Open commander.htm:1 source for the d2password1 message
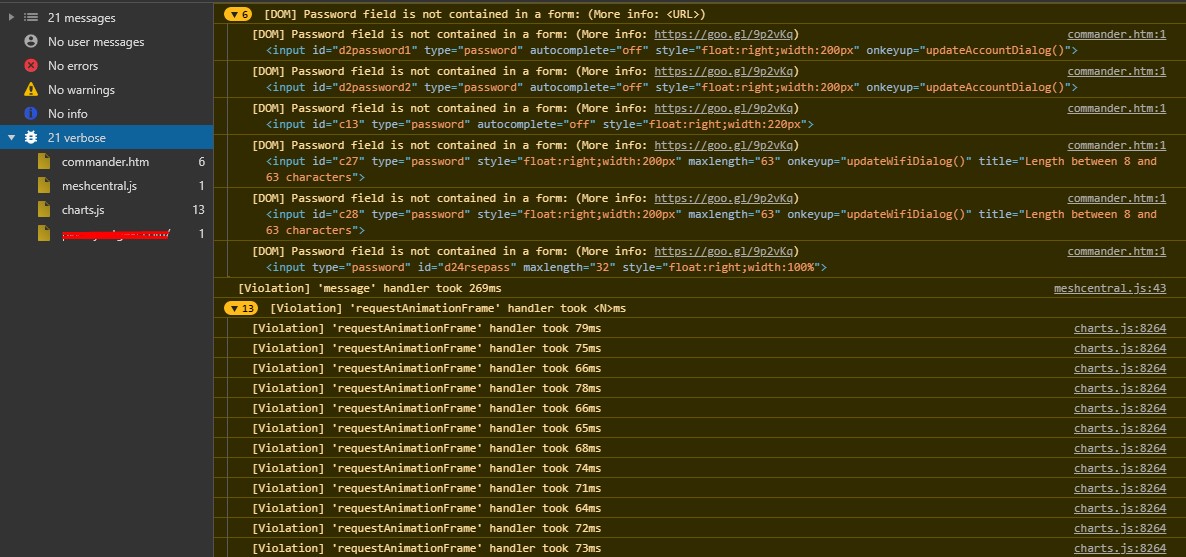 coord(1116,34)
